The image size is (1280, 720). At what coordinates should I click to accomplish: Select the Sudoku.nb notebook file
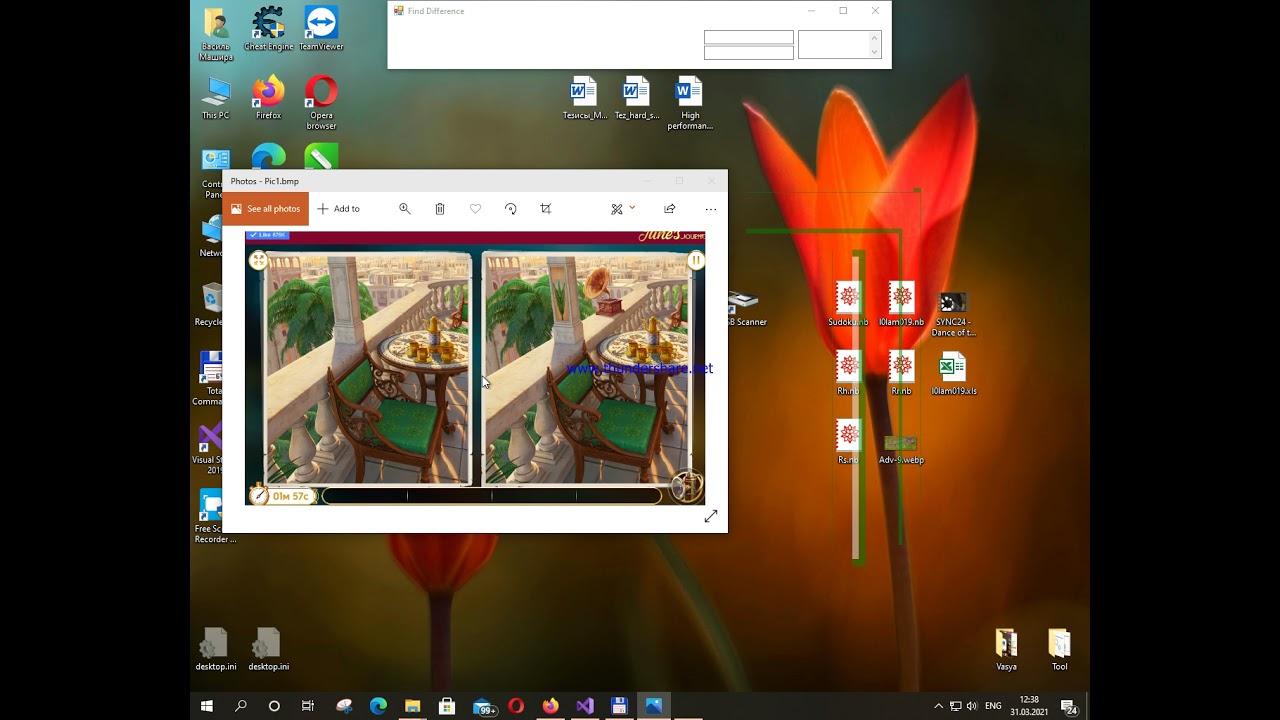(848, 305)
